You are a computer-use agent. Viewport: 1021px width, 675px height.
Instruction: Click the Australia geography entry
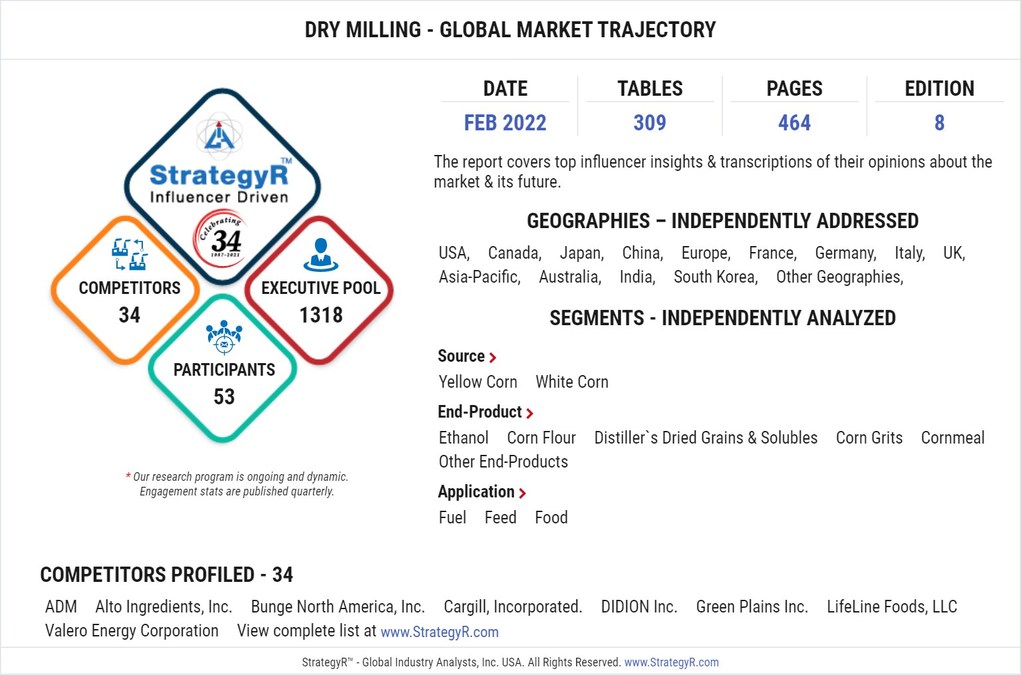(x=570, y=277)
